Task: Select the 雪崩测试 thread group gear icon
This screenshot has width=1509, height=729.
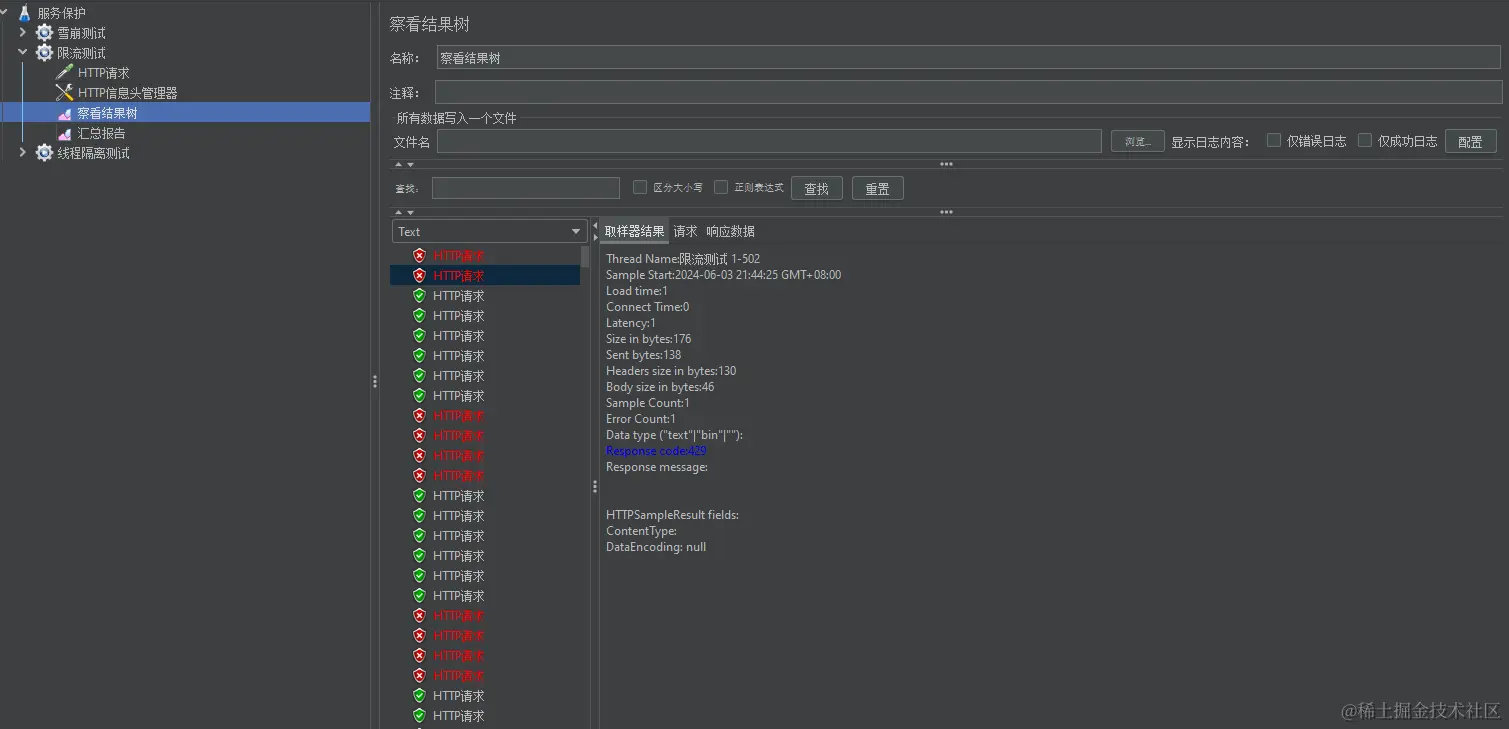Action: [x=44, y=33]
